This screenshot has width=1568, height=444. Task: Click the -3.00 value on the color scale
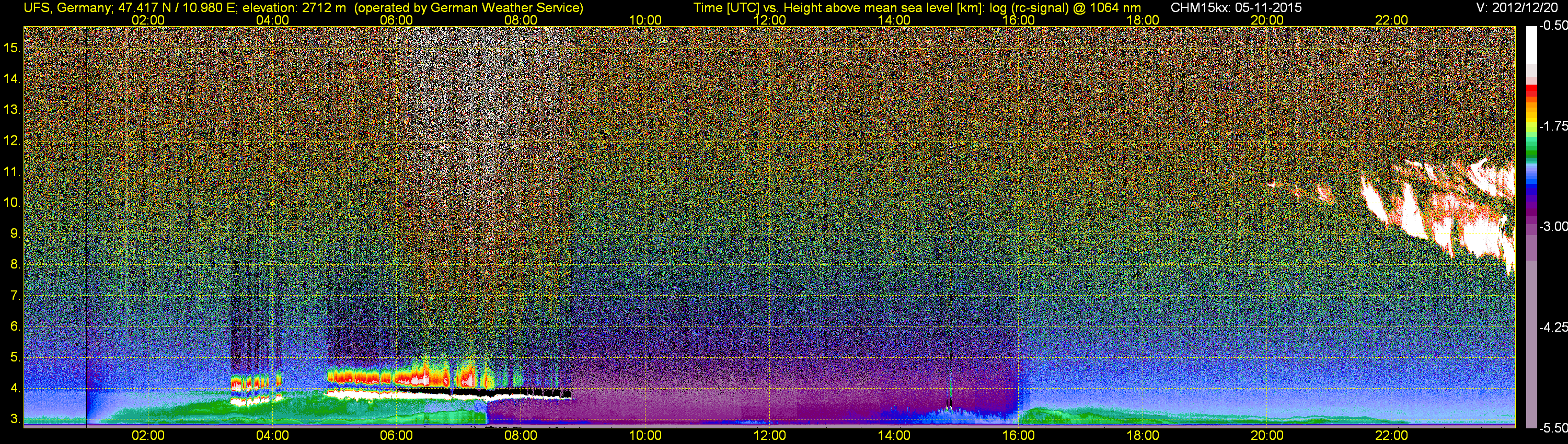pos(1553,226)
